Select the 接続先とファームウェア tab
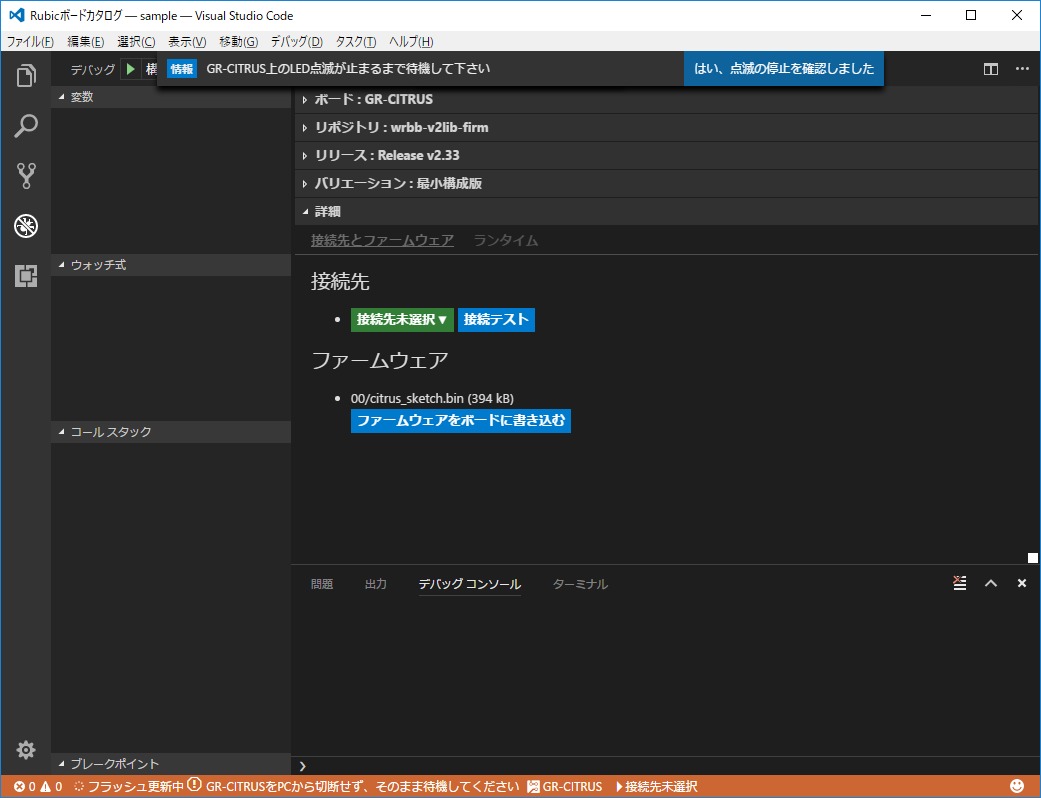This screenshot has width=1041, height=798. pyautogui.click(x=382, y=240)
